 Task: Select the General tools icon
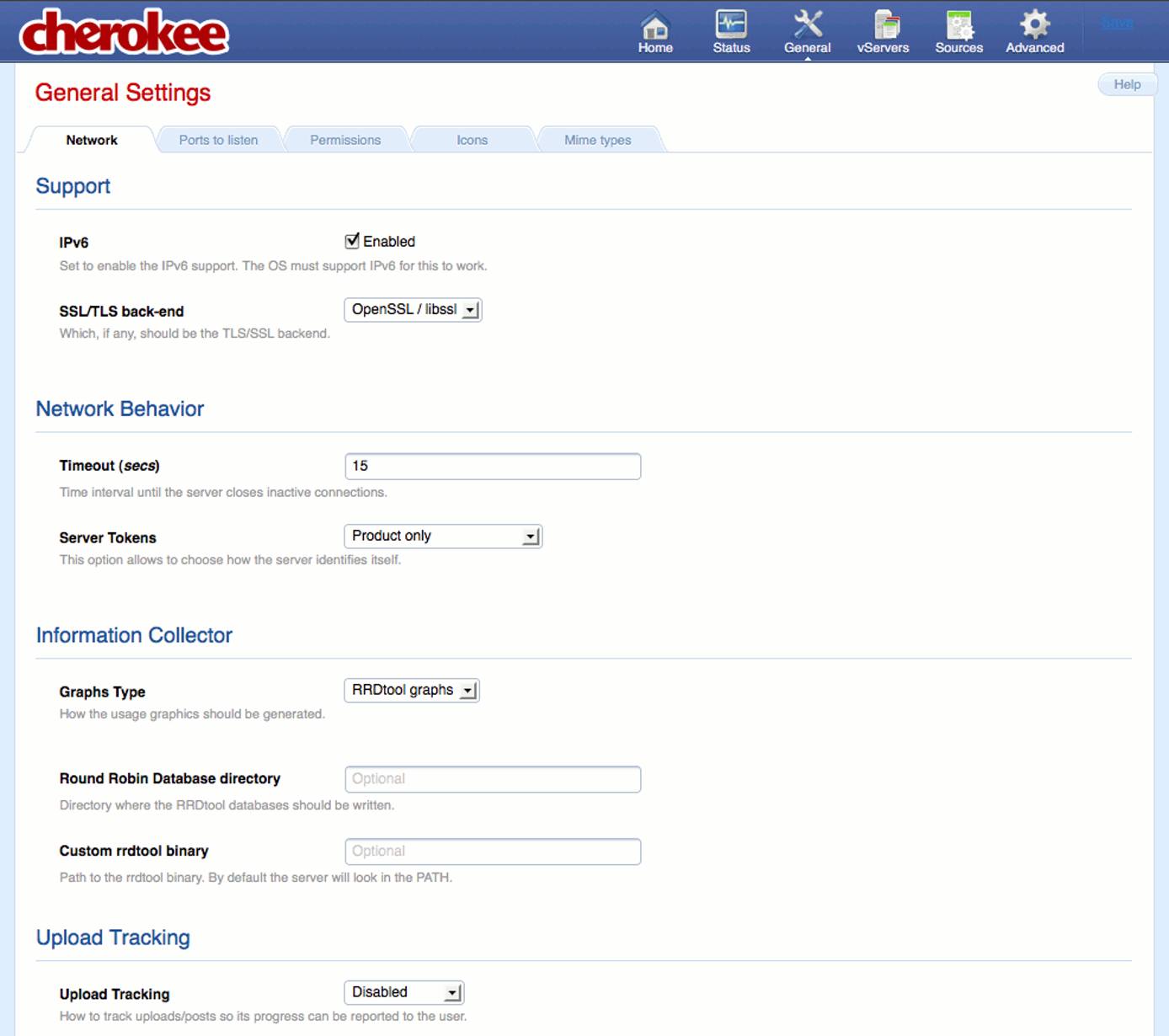[x=807, y=31]
